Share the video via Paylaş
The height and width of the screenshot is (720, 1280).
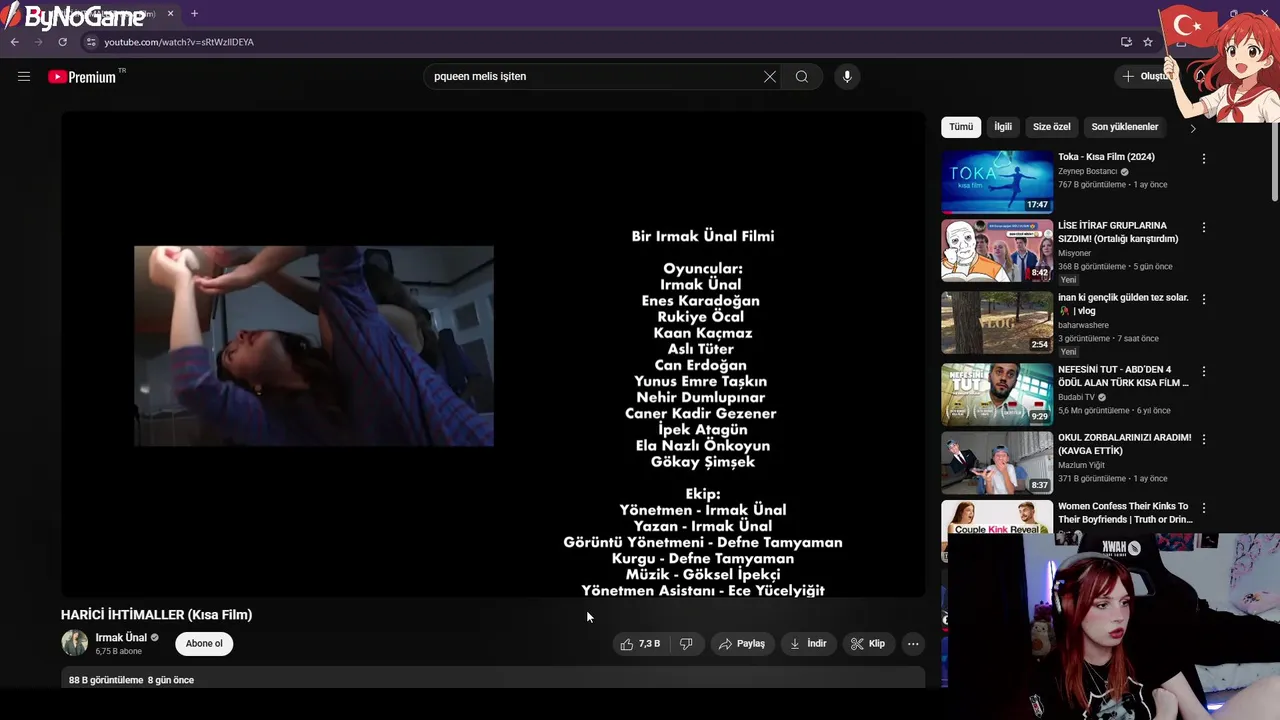(x=742, y=644)
